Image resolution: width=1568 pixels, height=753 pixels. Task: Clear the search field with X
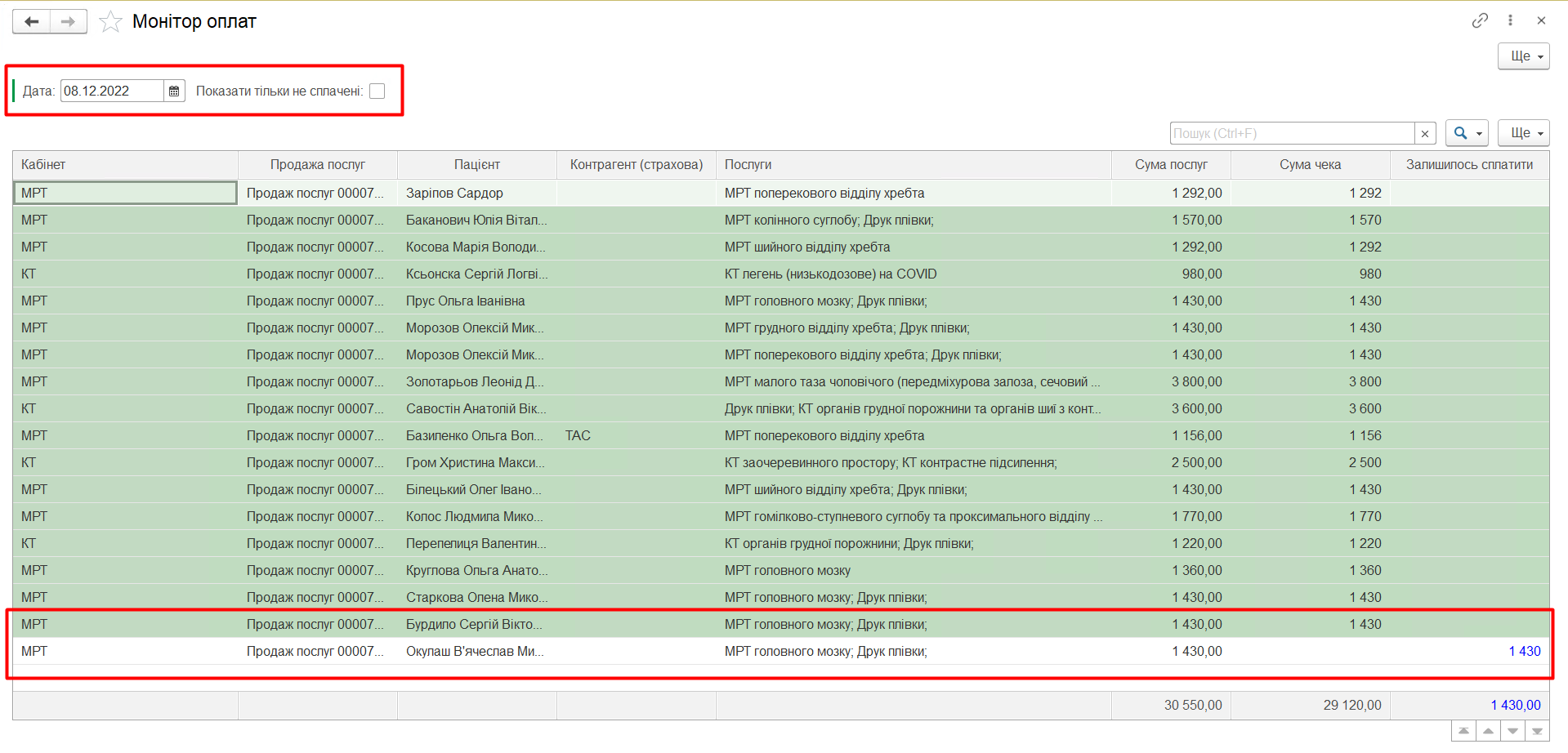coord(1425,133)
